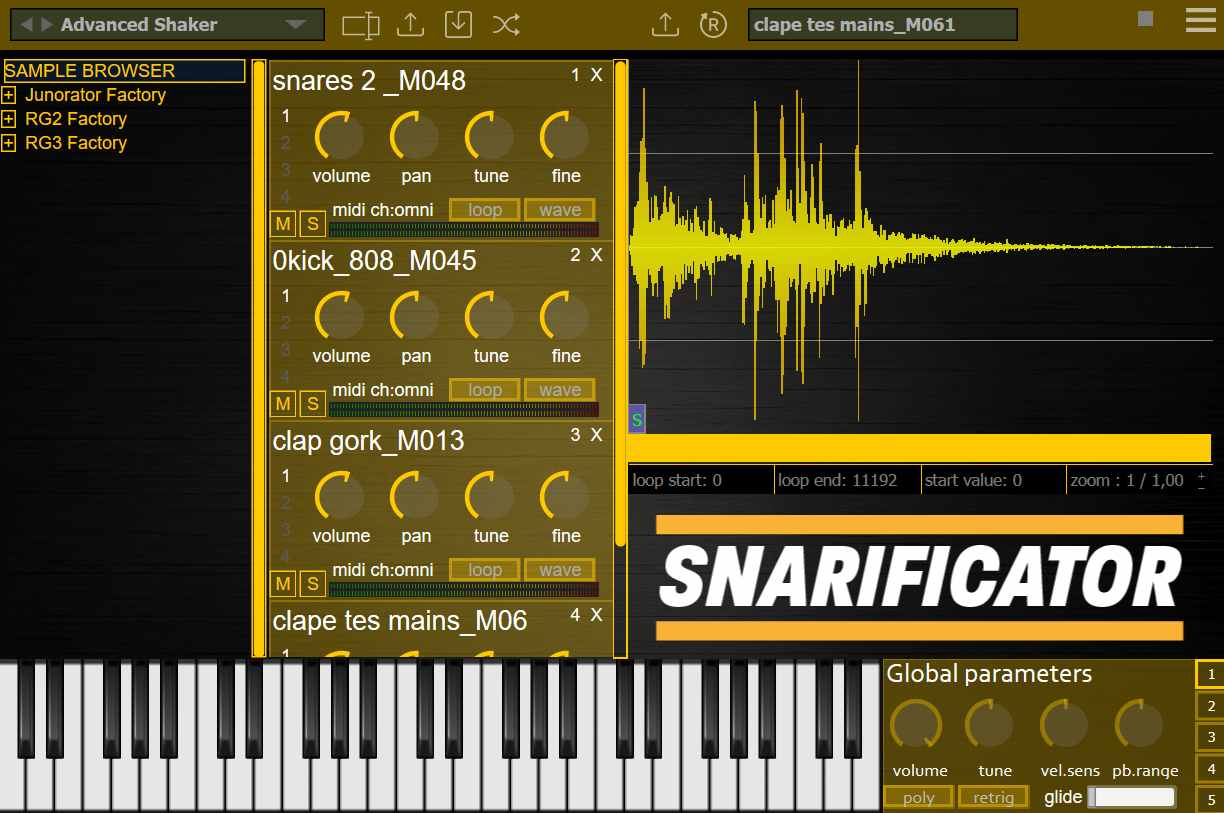The width and height of the screenshot is (1224, 813).
Task: Open the wave editor for clap gork_M013
Action: tap(559, 569)
